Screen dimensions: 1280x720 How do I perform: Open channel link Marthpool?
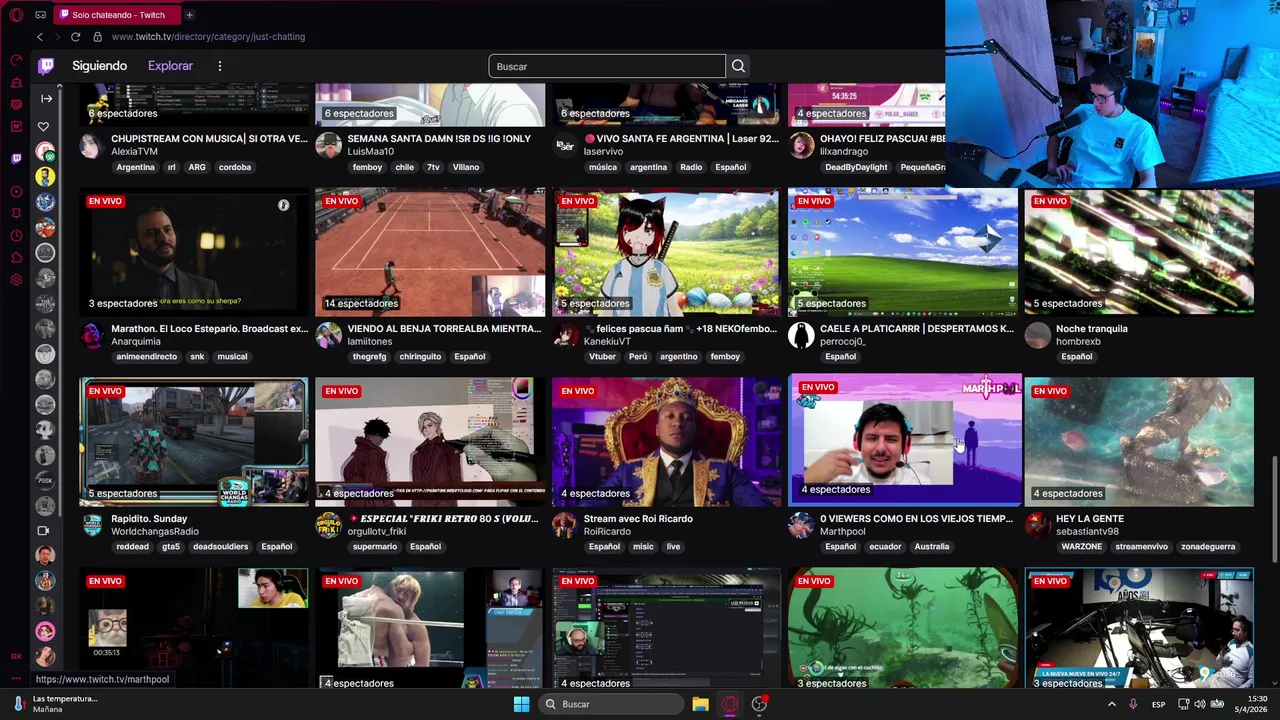pos(842,532)
